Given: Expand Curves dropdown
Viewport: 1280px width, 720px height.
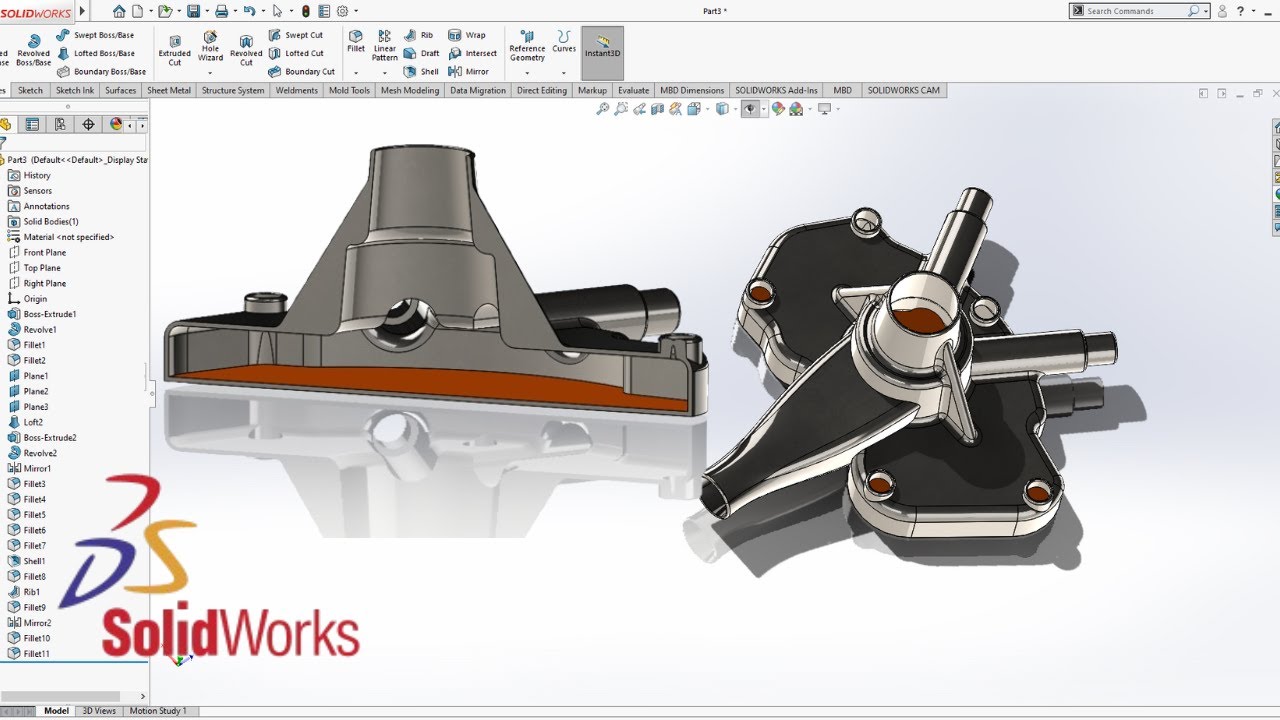Looking at the screenshot, I should point(564,72).
